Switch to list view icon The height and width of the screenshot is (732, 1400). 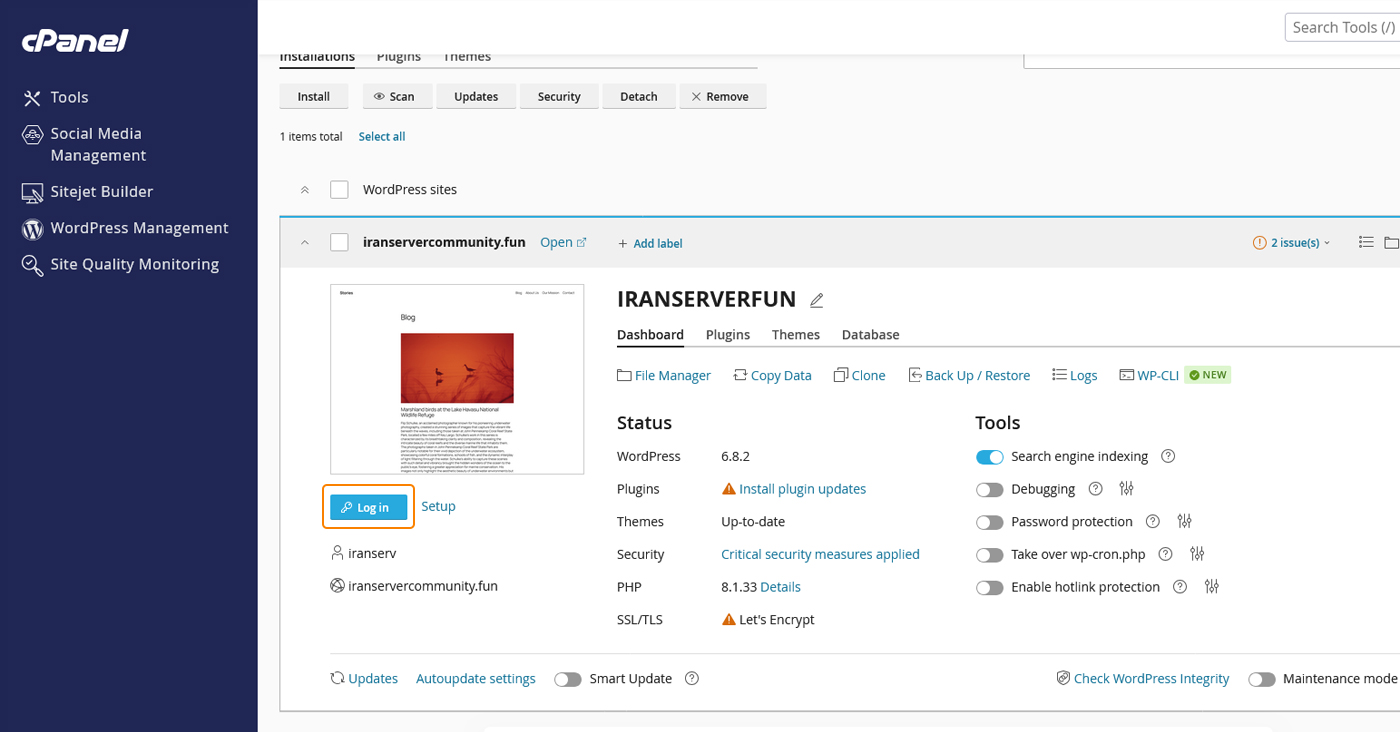pyautogui.click(x=1366, y=242)
